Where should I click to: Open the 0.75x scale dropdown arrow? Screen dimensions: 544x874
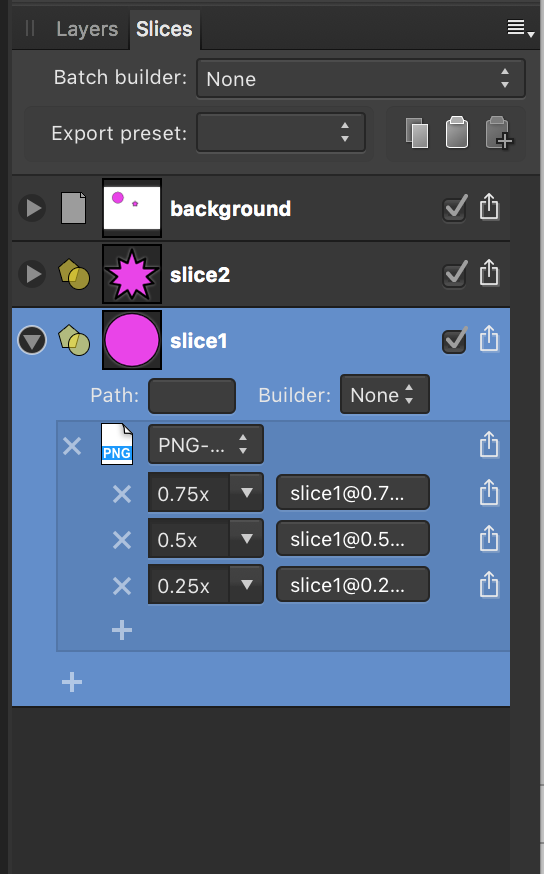246,493
